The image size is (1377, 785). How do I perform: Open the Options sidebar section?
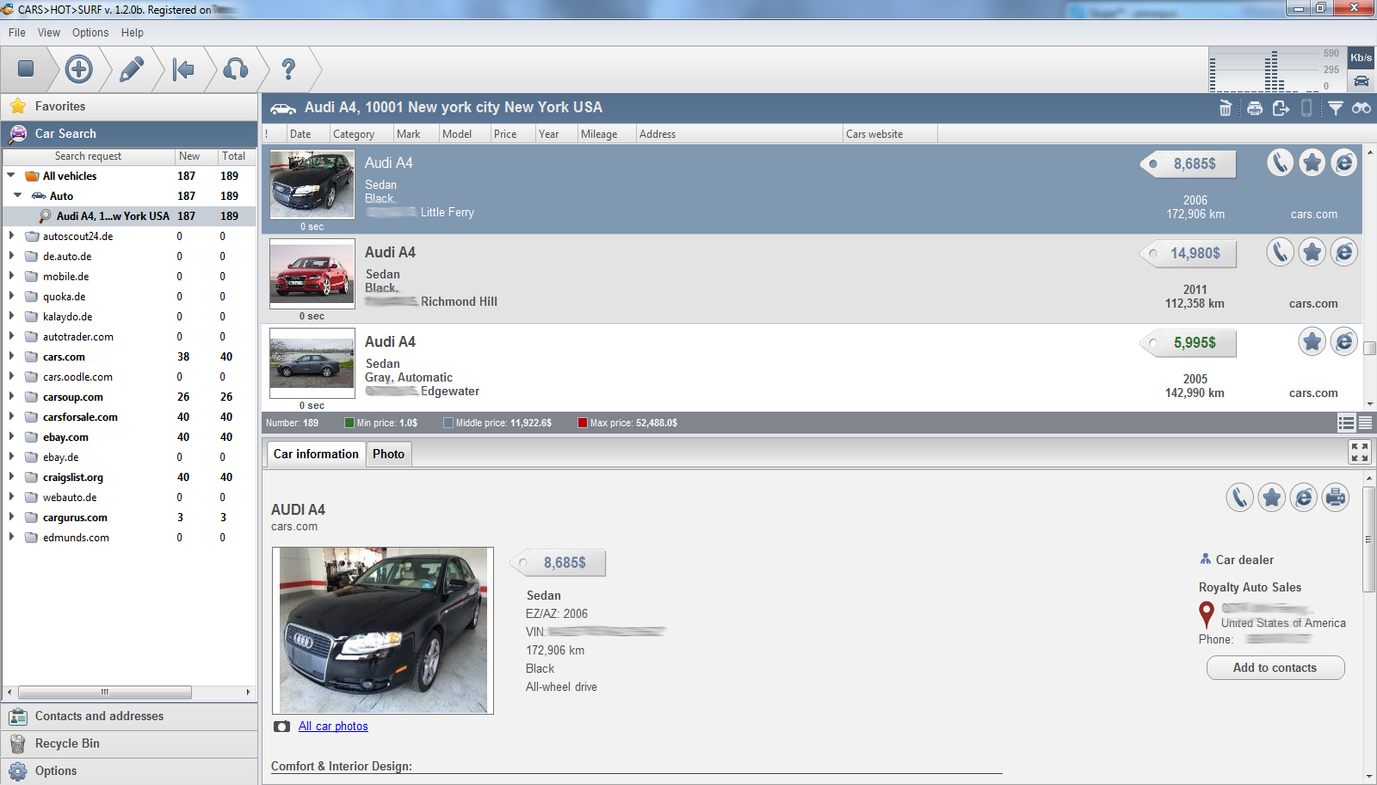pyautogui.click(x=129, y=771)
